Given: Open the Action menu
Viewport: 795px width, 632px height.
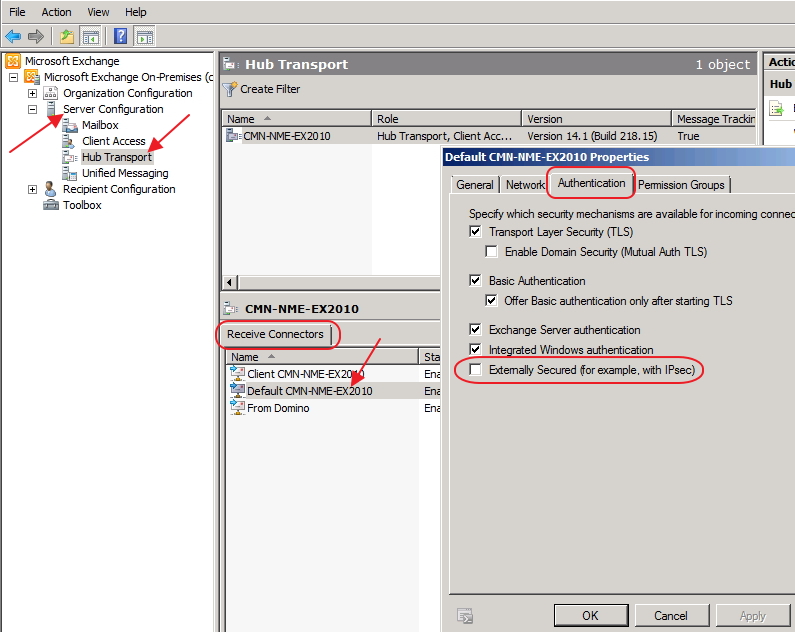Looking at the screenshot, I should pyautogui.click(x=56, y=12).
